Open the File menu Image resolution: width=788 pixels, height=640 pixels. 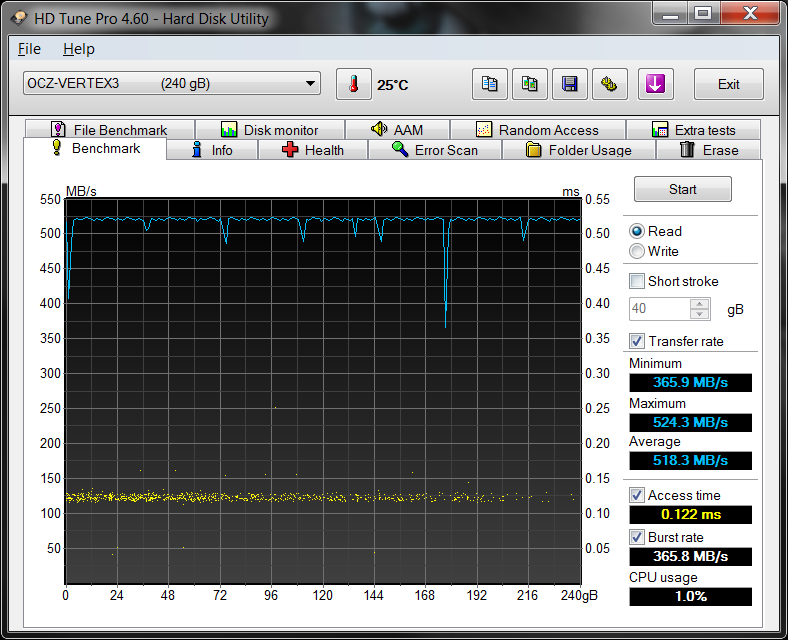[x=29, y=49]
